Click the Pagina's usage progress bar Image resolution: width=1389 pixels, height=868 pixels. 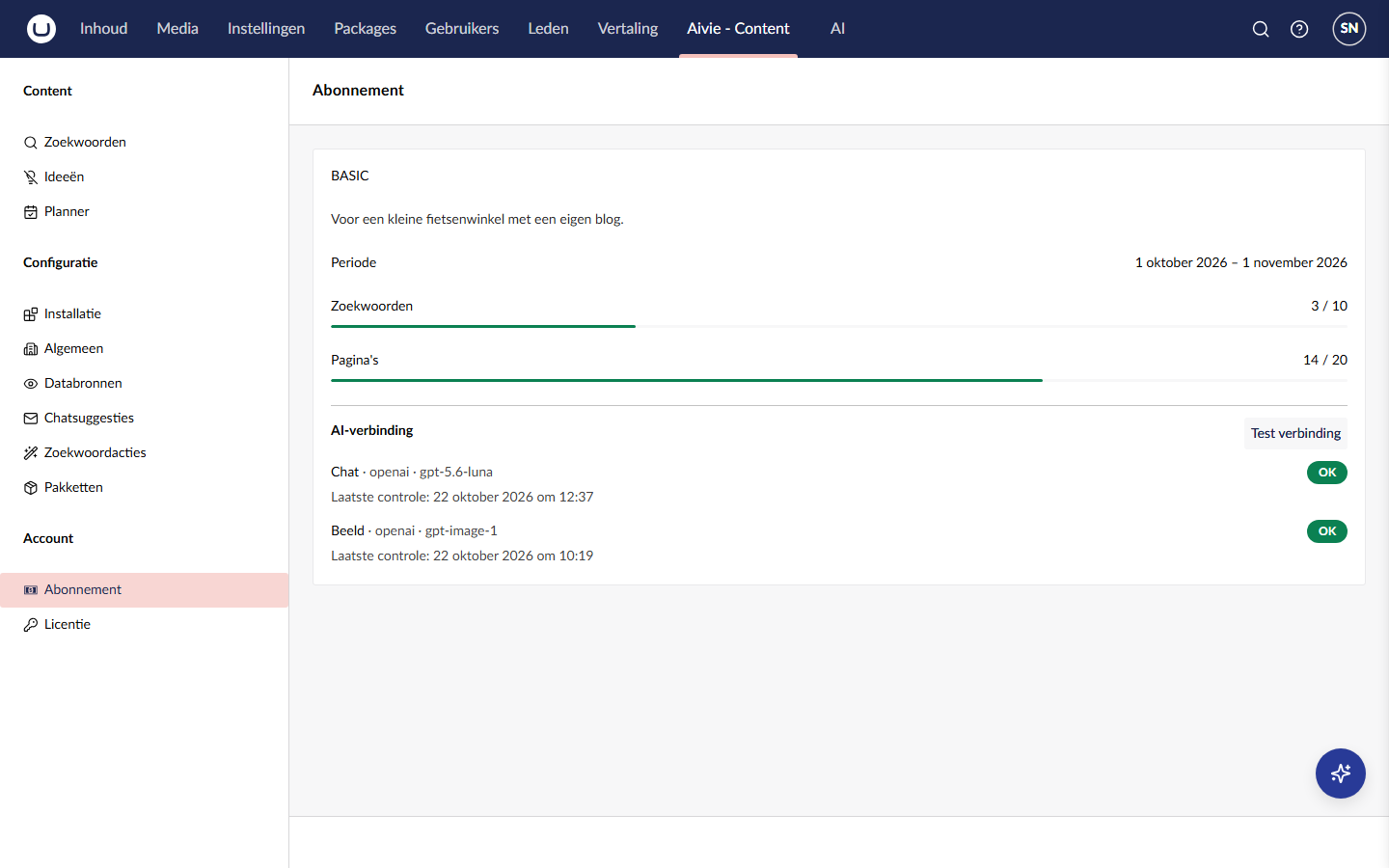[839, 381]
